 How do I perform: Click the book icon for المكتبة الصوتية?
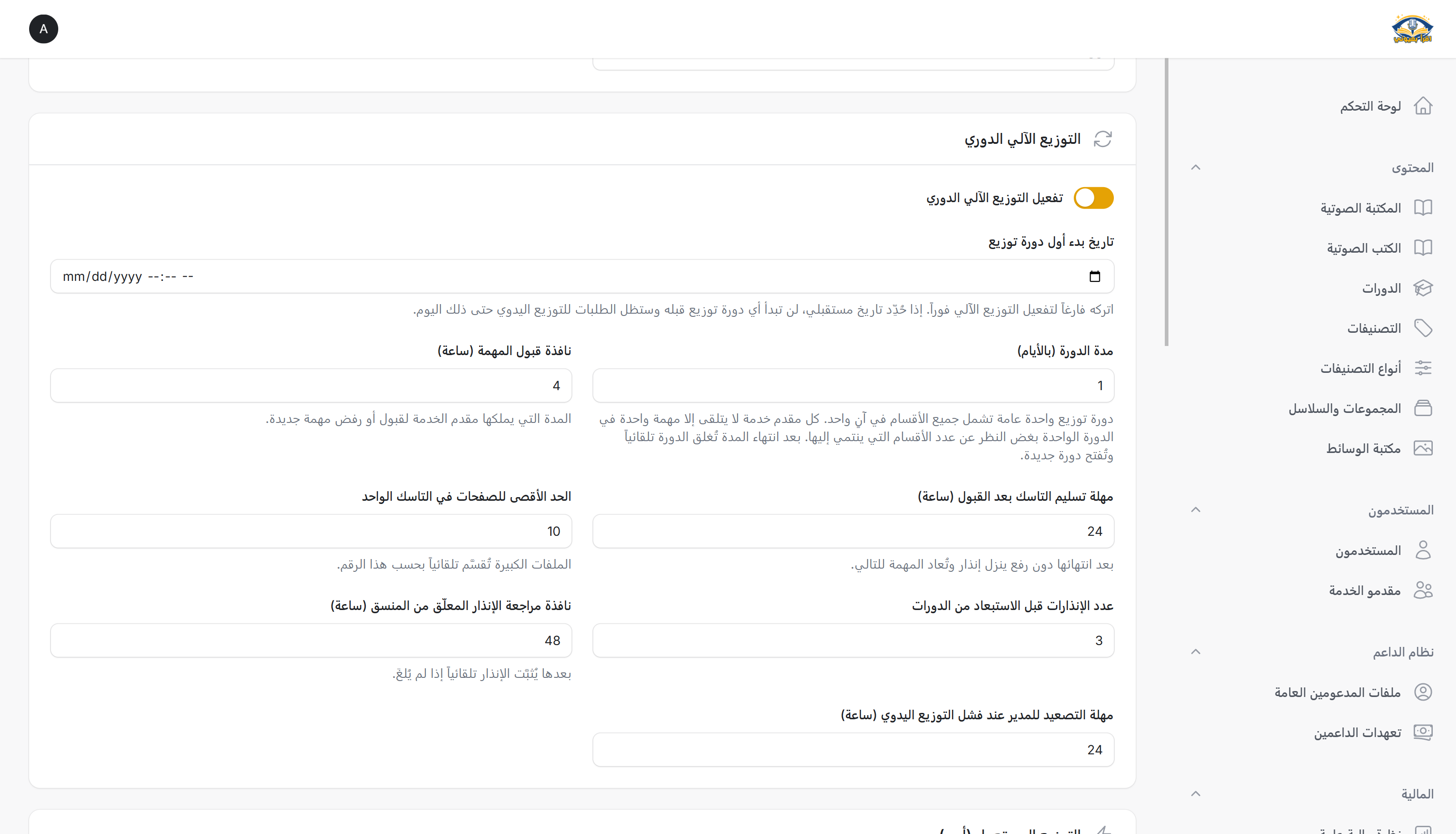1423,207
